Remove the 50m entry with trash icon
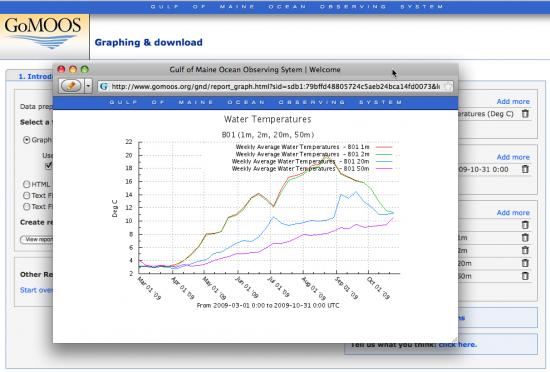This screenshot has height=372, width=550. coord(525,276)
